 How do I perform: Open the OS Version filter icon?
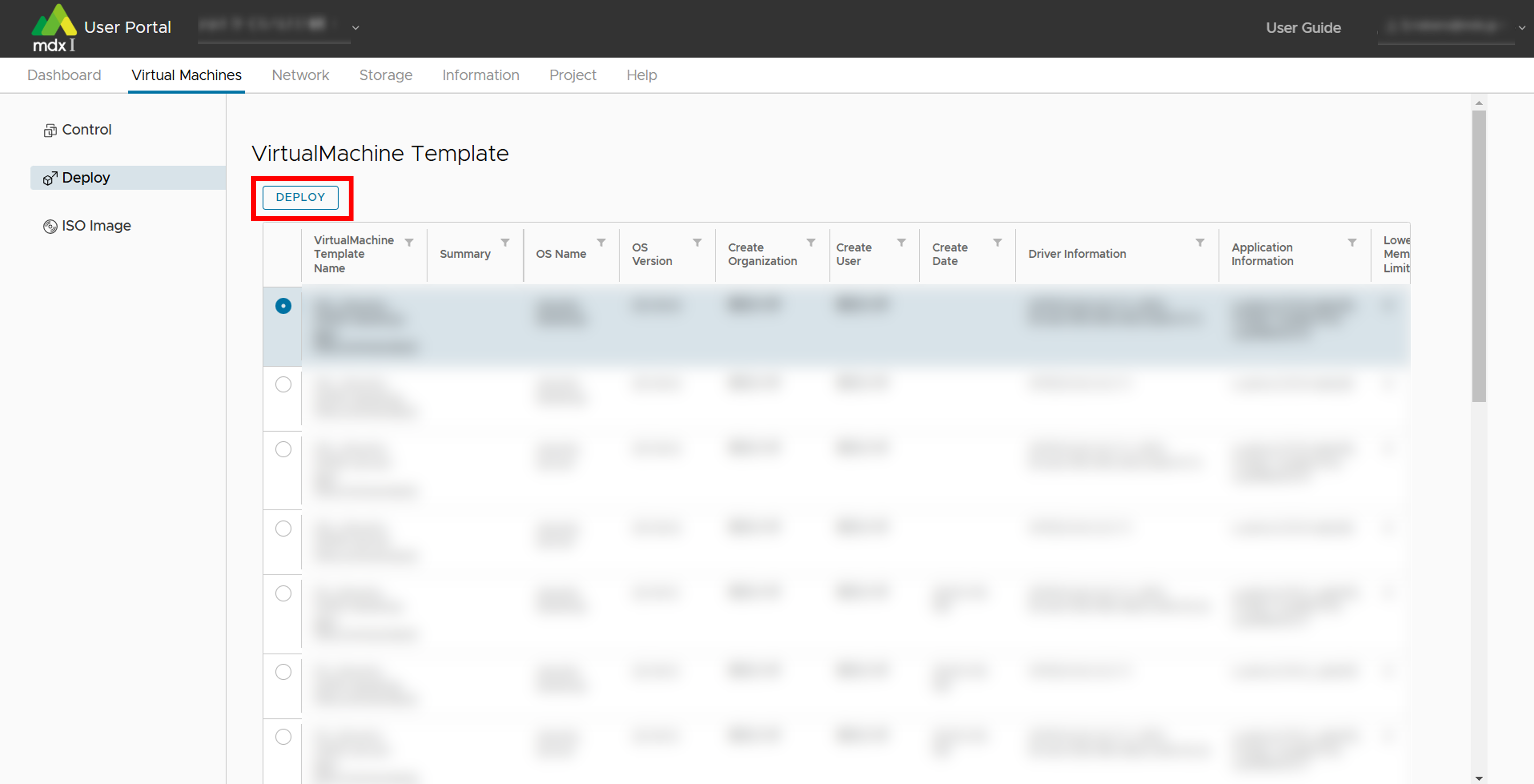[697, 242]
